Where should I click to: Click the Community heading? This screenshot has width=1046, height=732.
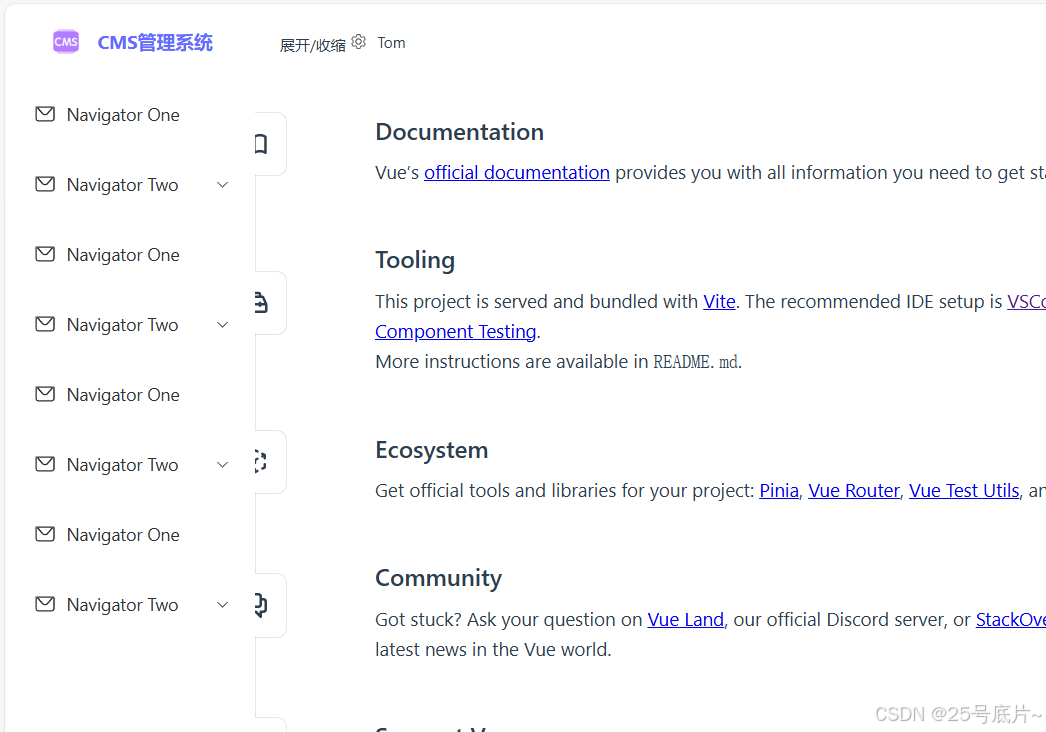pos(438,579)
